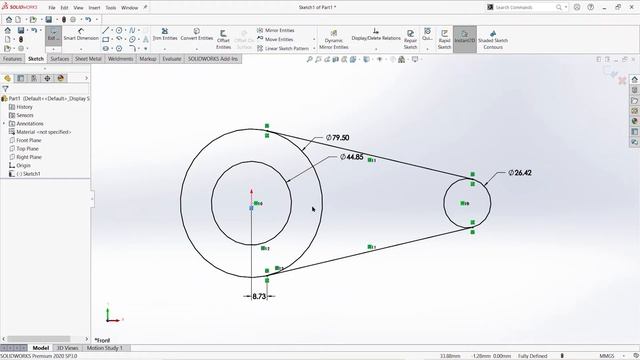Image resolution: width=640 pixels, height=360 pixels.
Task: Select the Smart Dimension tool
Action: pyautogui.click(x=81, y=34)
